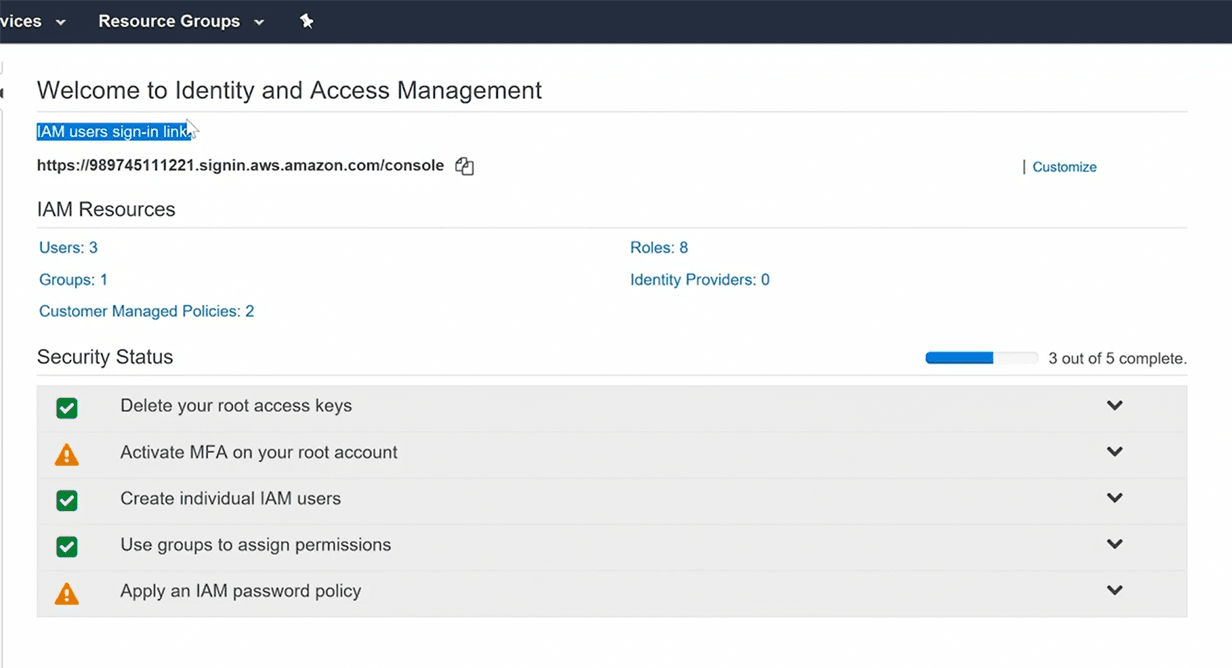Expand Delete your root access keys section

1114,406
